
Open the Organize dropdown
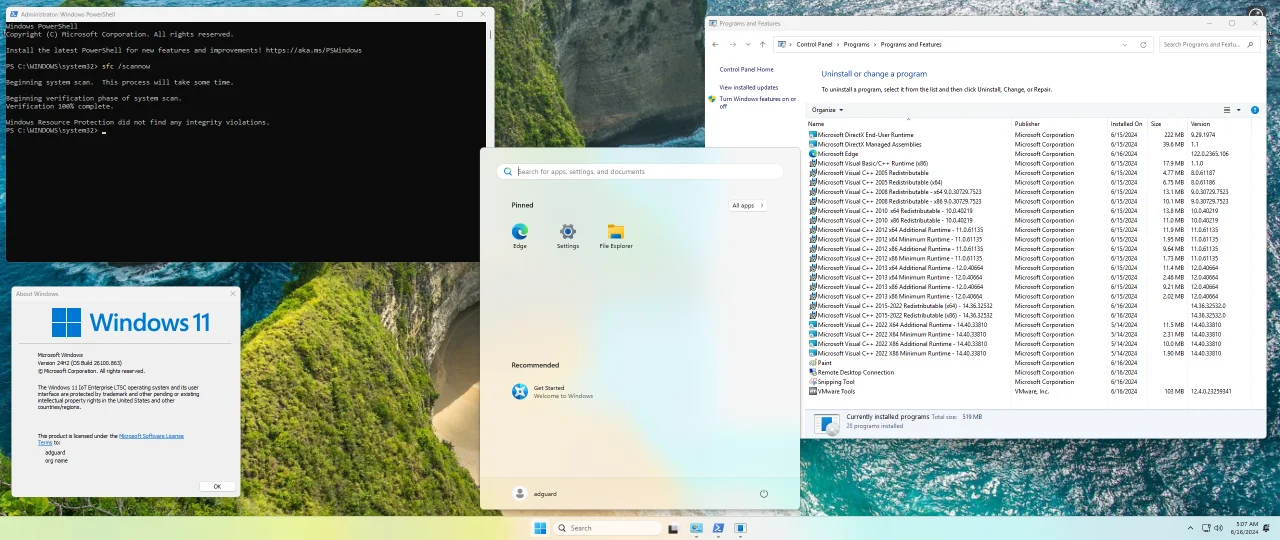click(x=828, y=110)
